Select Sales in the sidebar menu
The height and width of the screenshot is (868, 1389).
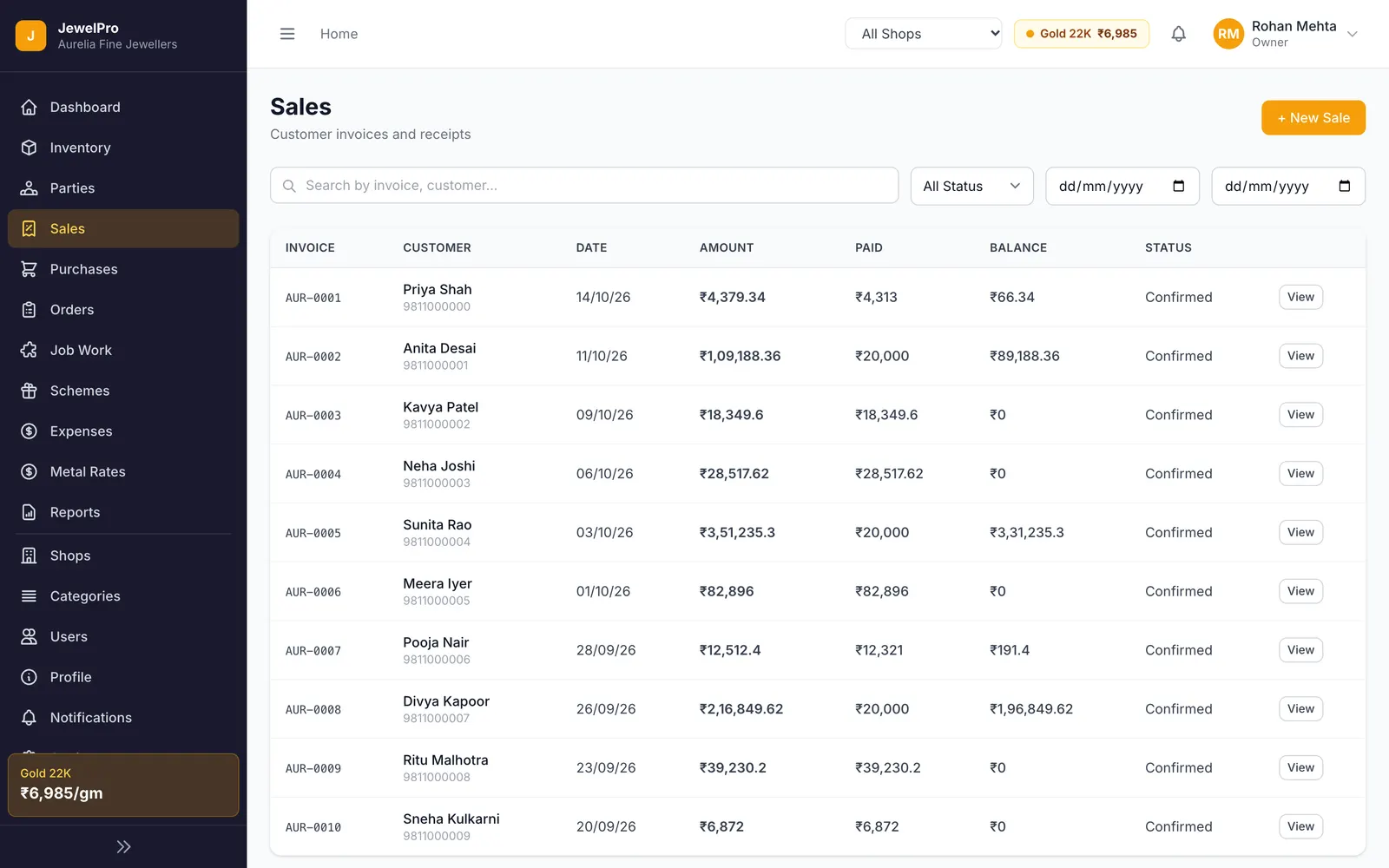tap(123, 229)
